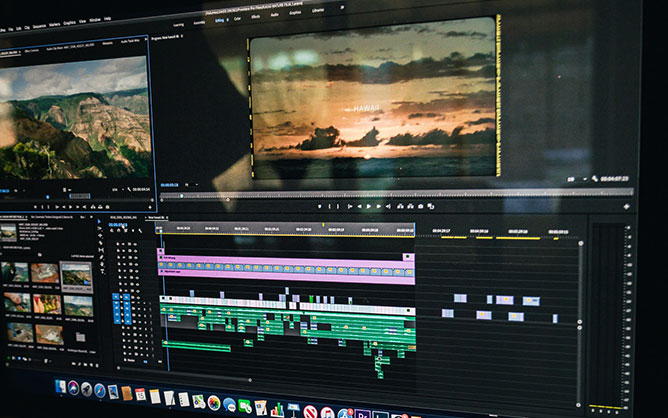Open timeline wrench display settings
The image size is (668, 418).
coord(140,231)
